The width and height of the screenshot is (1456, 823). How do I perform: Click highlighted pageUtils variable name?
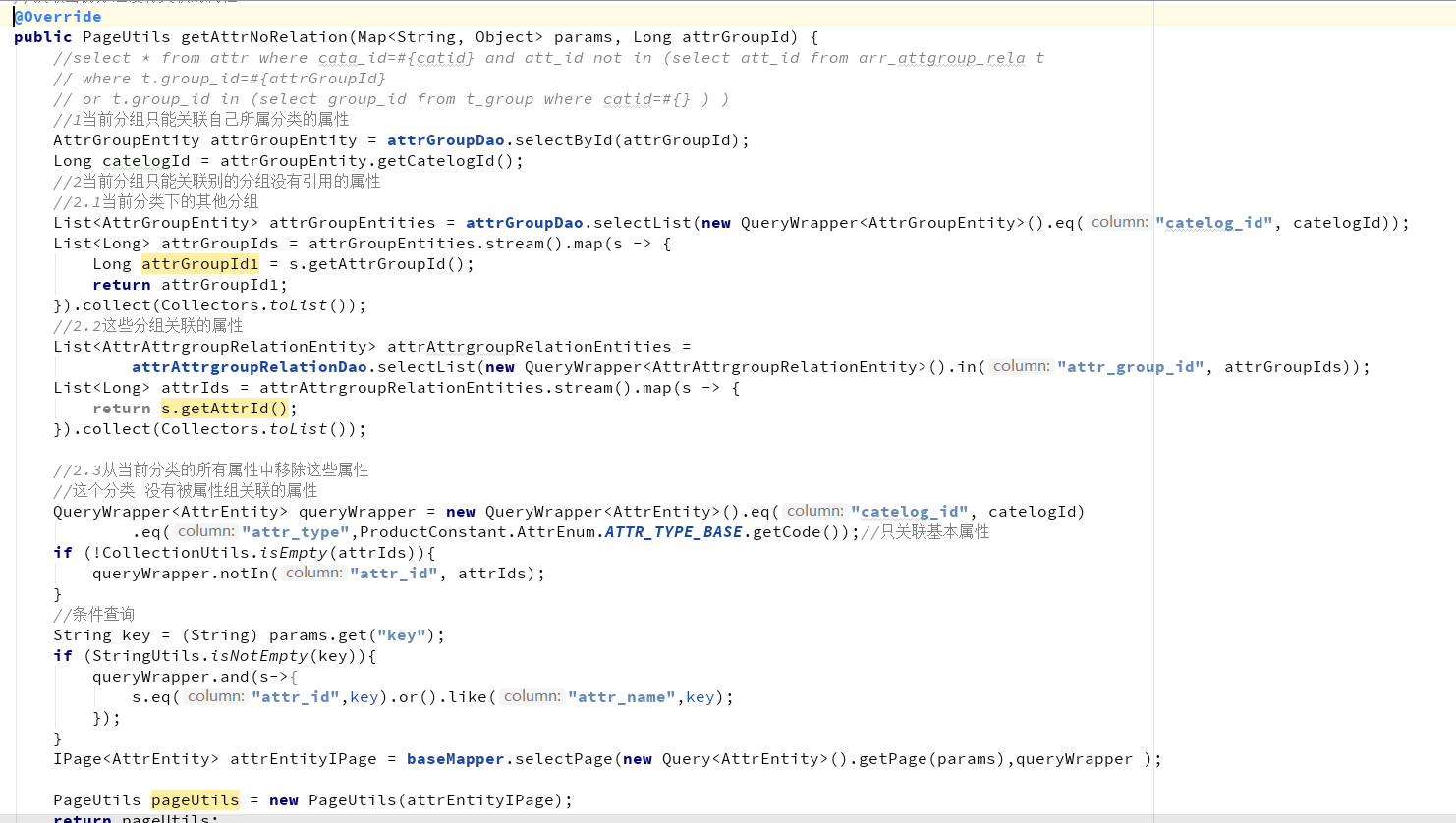click(x=195, y=799)
